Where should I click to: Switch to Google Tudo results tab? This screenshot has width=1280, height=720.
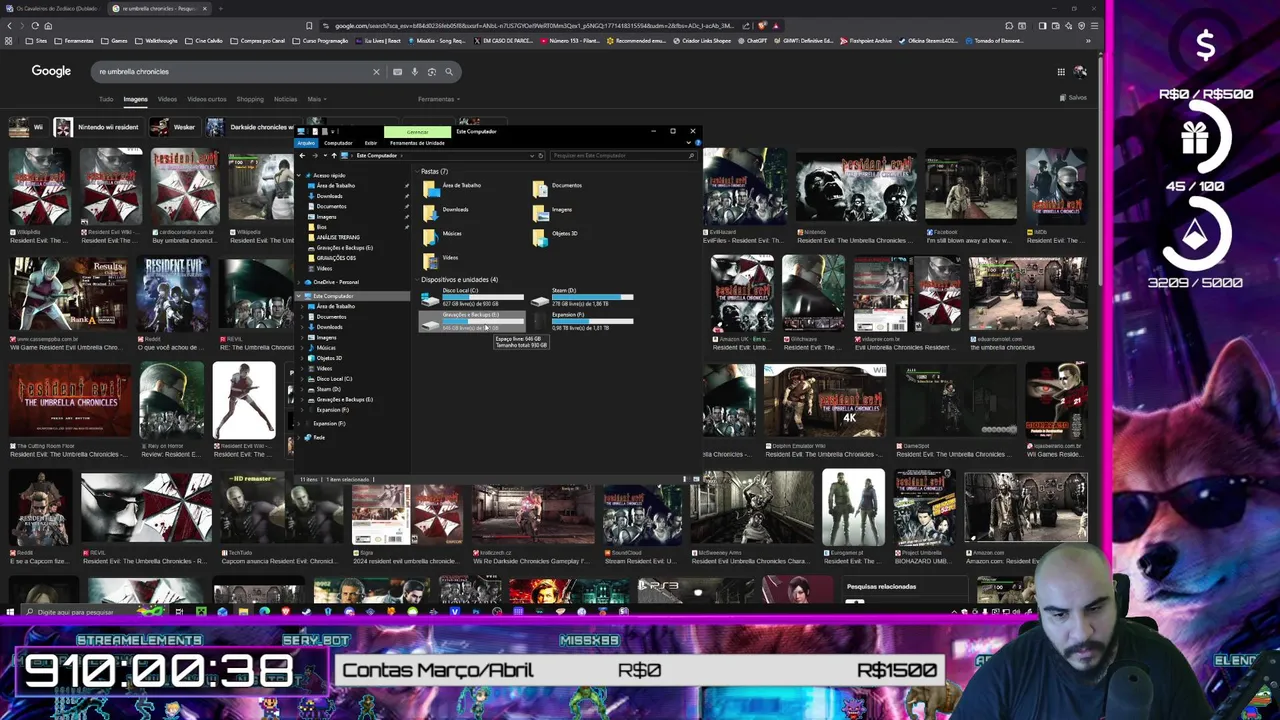(106, 99)
